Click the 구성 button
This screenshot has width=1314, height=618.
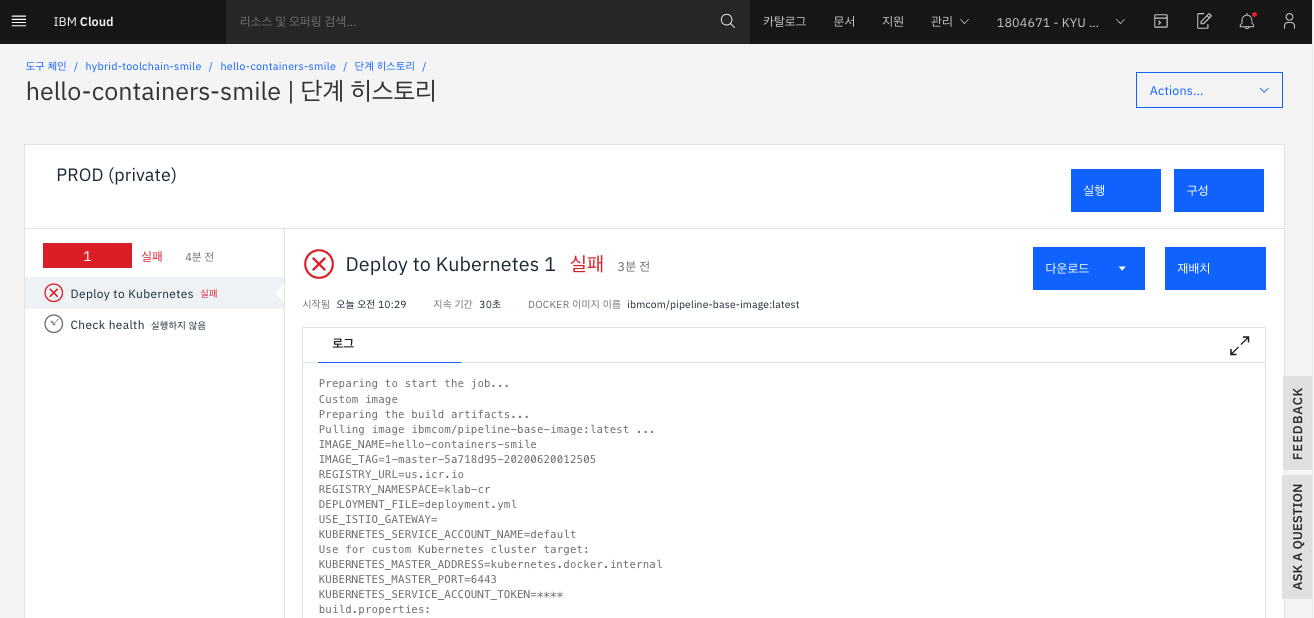1219,190
